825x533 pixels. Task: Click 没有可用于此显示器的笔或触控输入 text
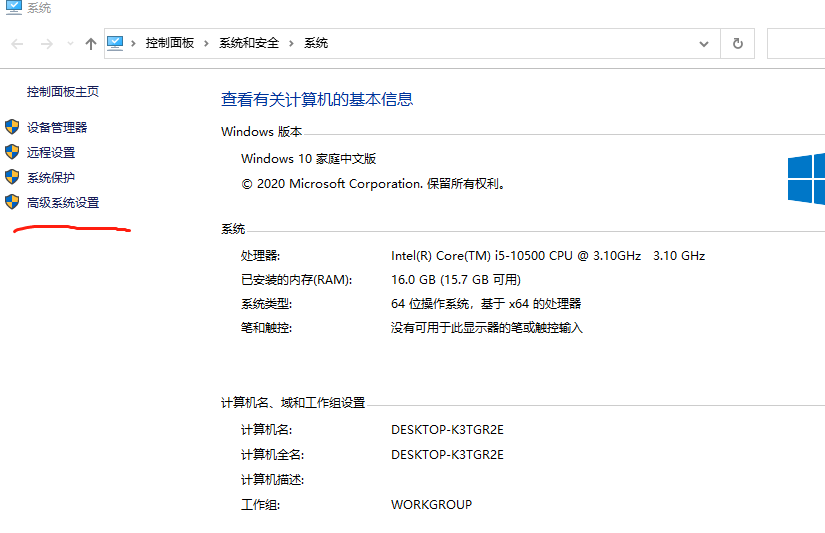(487, 328)
